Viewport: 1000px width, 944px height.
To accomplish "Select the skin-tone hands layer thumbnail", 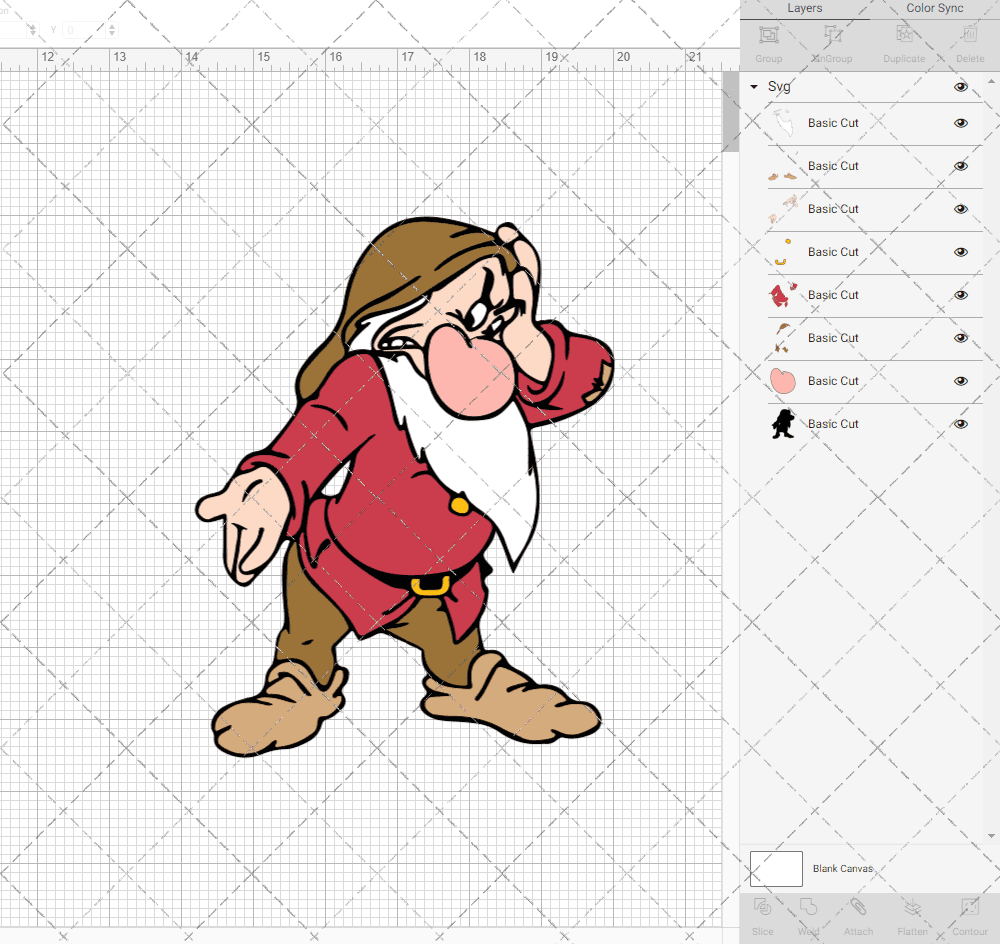I will pyautogui.click(x=783, y=209).
